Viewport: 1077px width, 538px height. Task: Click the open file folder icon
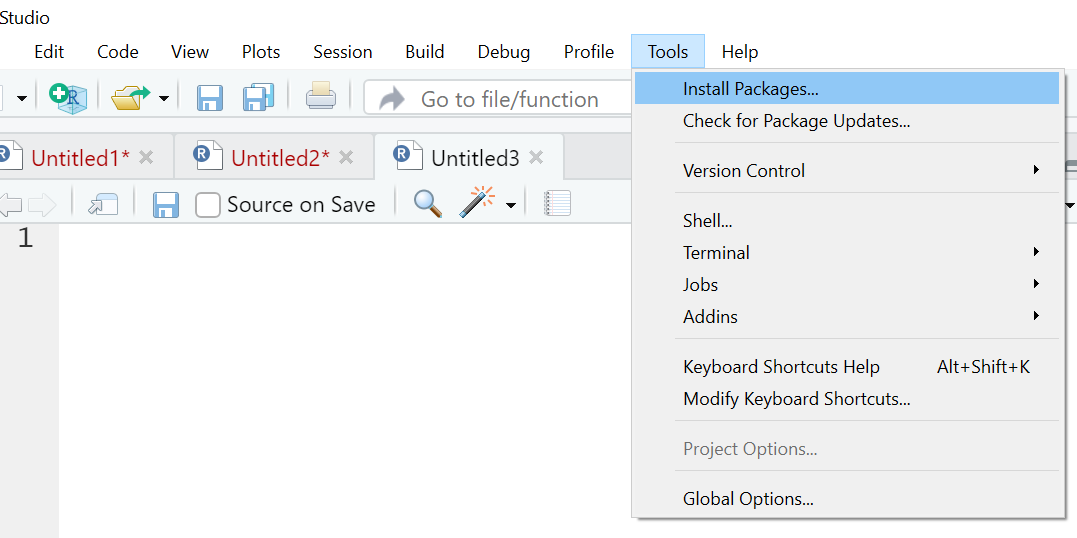(130, 98)
